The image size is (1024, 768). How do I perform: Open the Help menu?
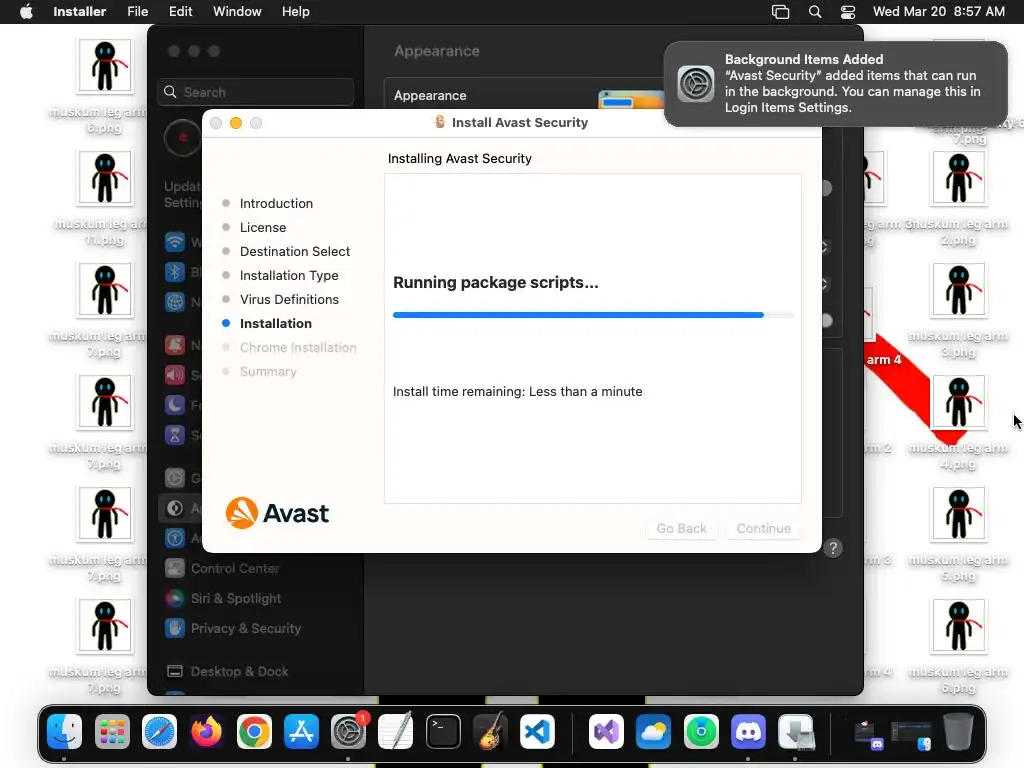(296, 12)
